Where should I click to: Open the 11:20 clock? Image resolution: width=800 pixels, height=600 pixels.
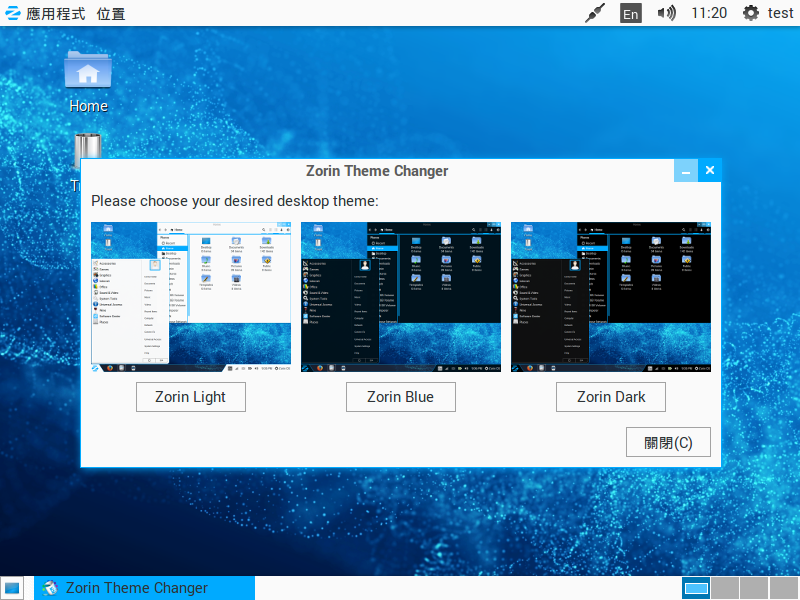pos(709,13)
